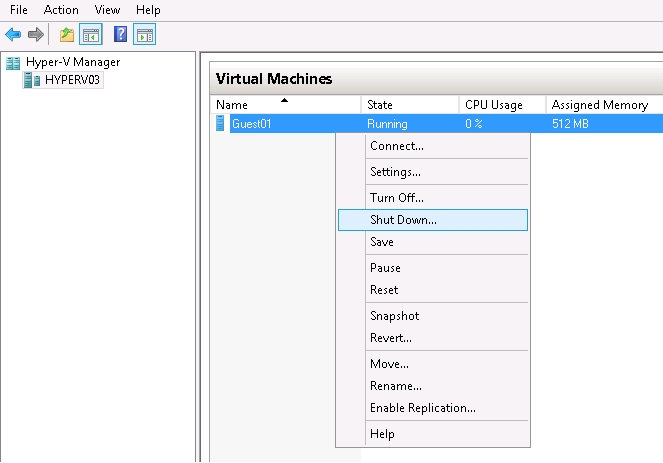Choose Pause from the context menu
The image size is (663, 463).
[433, 268]
